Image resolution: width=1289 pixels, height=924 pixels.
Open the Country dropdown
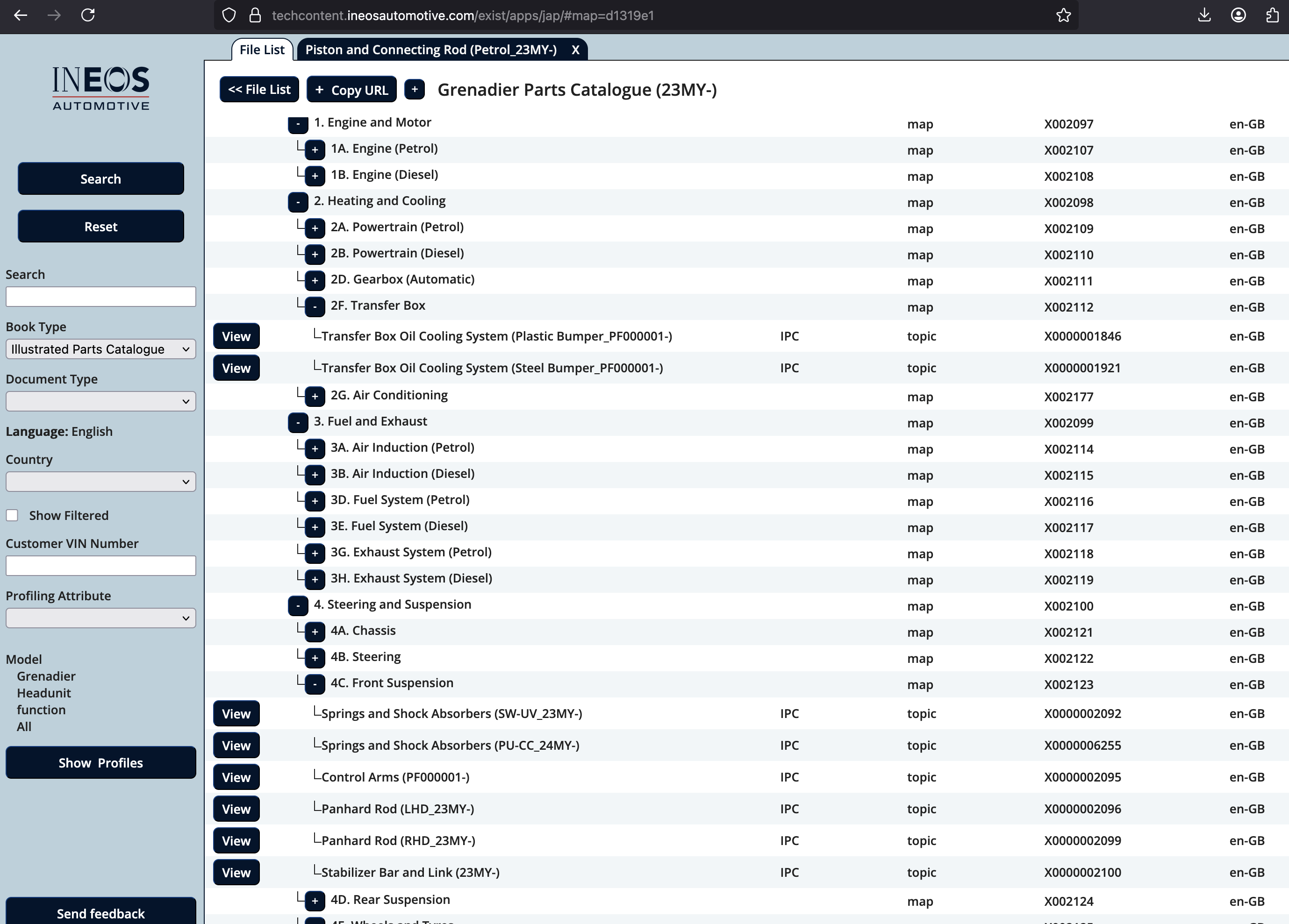[x=100, y=482]
